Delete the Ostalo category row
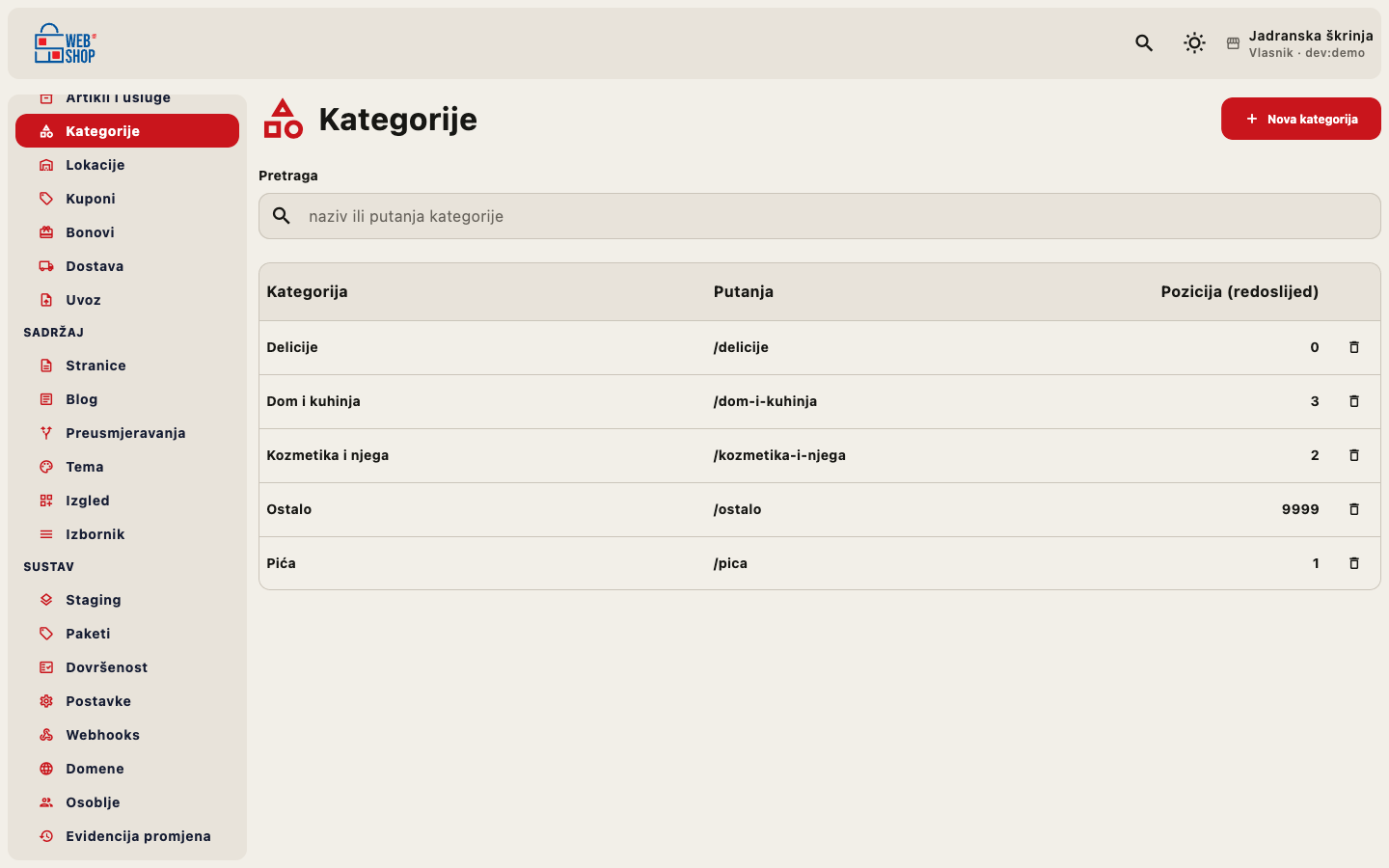 pos(1353,509)
